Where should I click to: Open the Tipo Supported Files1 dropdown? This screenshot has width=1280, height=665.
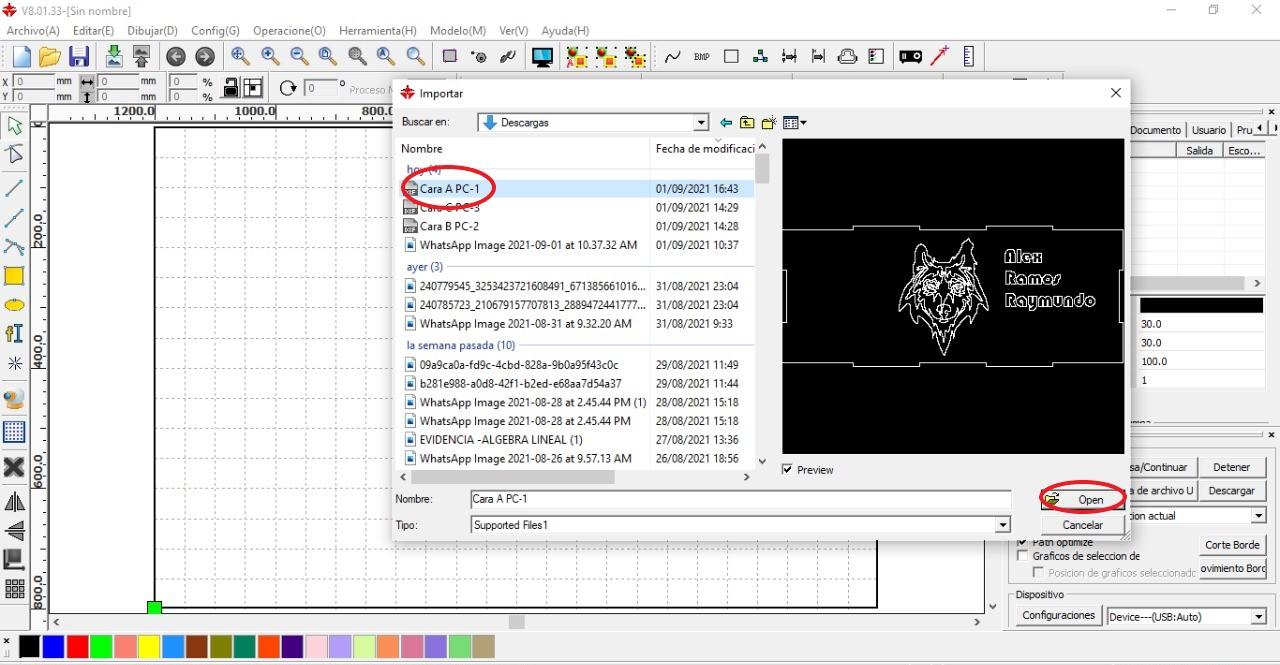[x=1002, y=525]
